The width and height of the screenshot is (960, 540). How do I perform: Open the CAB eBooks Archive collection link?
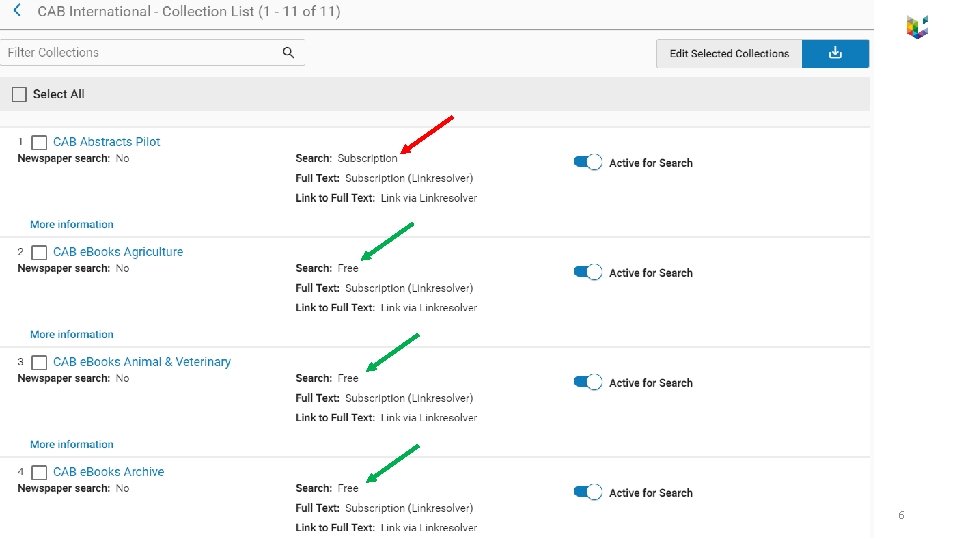point(108,471)
